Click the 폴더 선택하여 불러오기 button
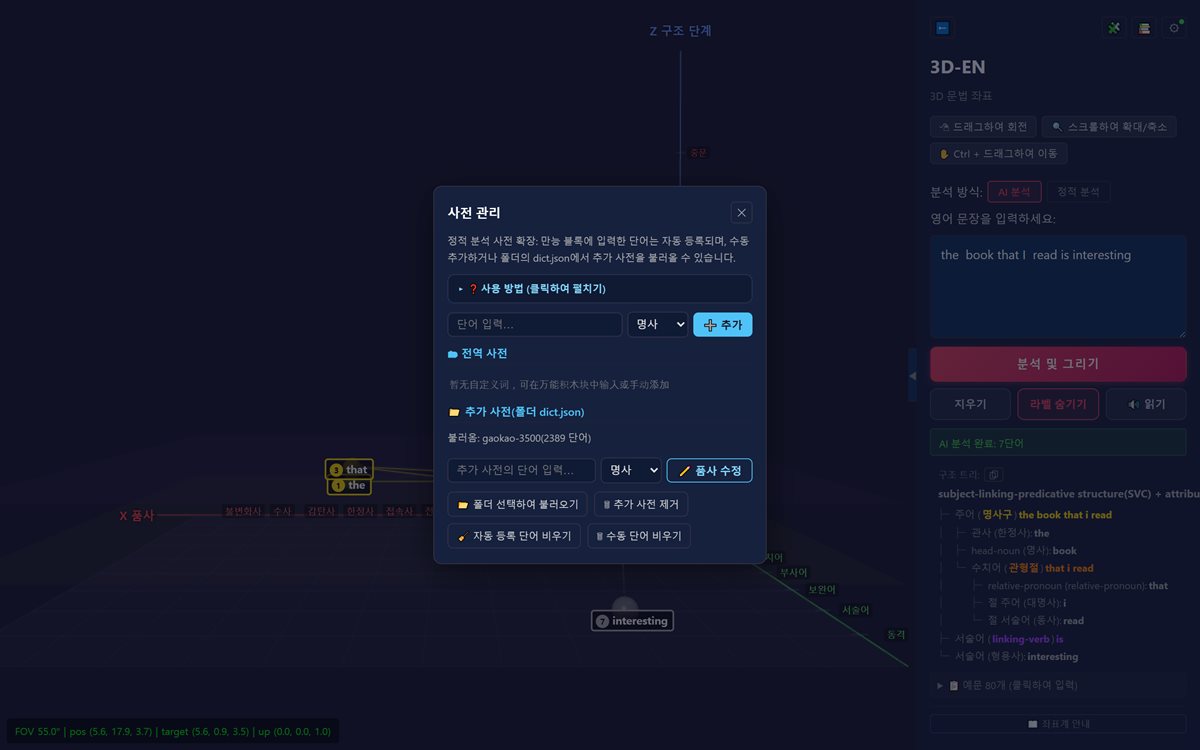The image size is (1200, 750). pos(517,504)
